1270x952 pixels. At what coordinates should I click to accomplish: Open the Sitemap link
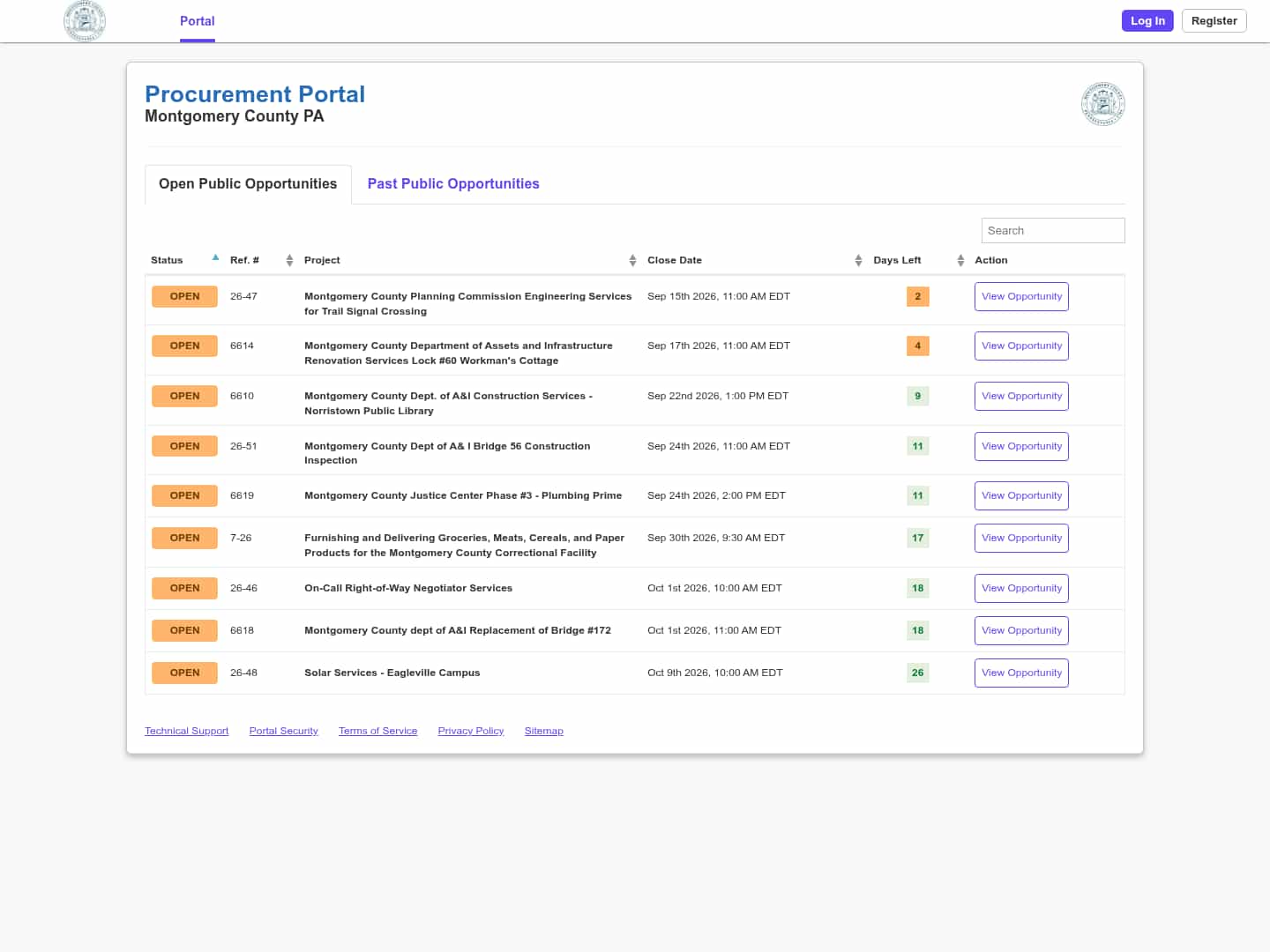[544, 732]
